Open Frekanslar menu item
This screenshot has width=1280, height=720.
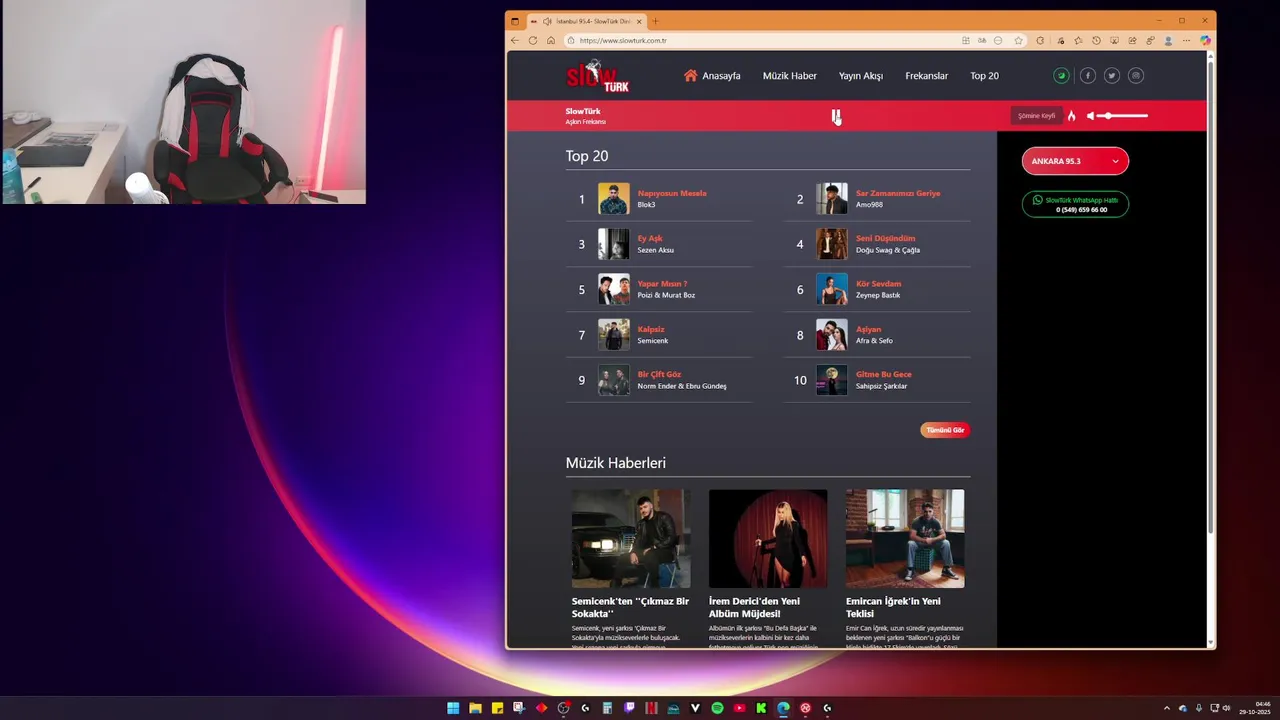tap(927, 76)
